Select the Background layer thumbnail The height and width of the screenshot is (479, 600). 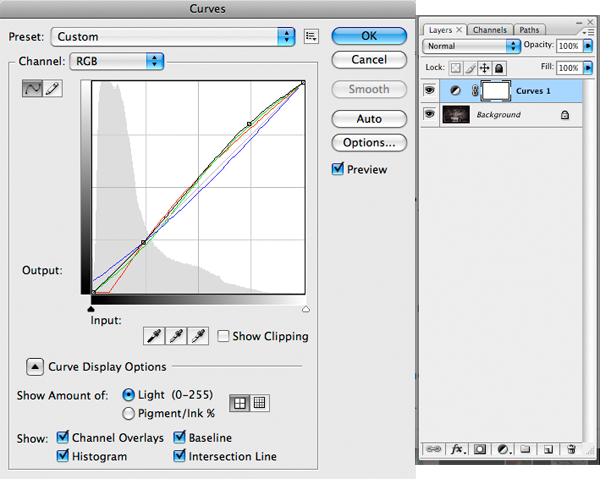(x=455, y=115)
